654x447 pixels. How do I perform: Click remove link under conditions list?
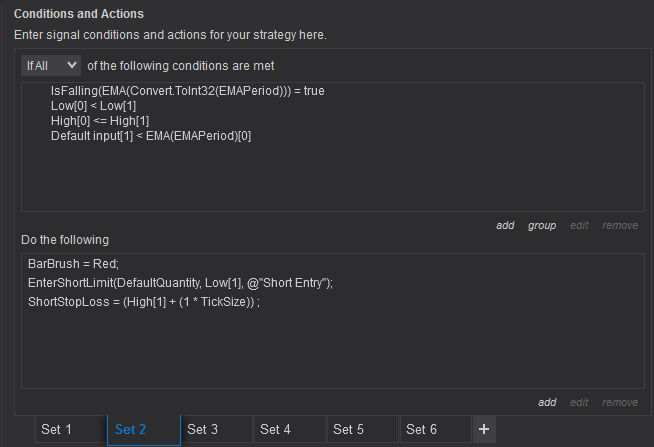click(620, 225)
